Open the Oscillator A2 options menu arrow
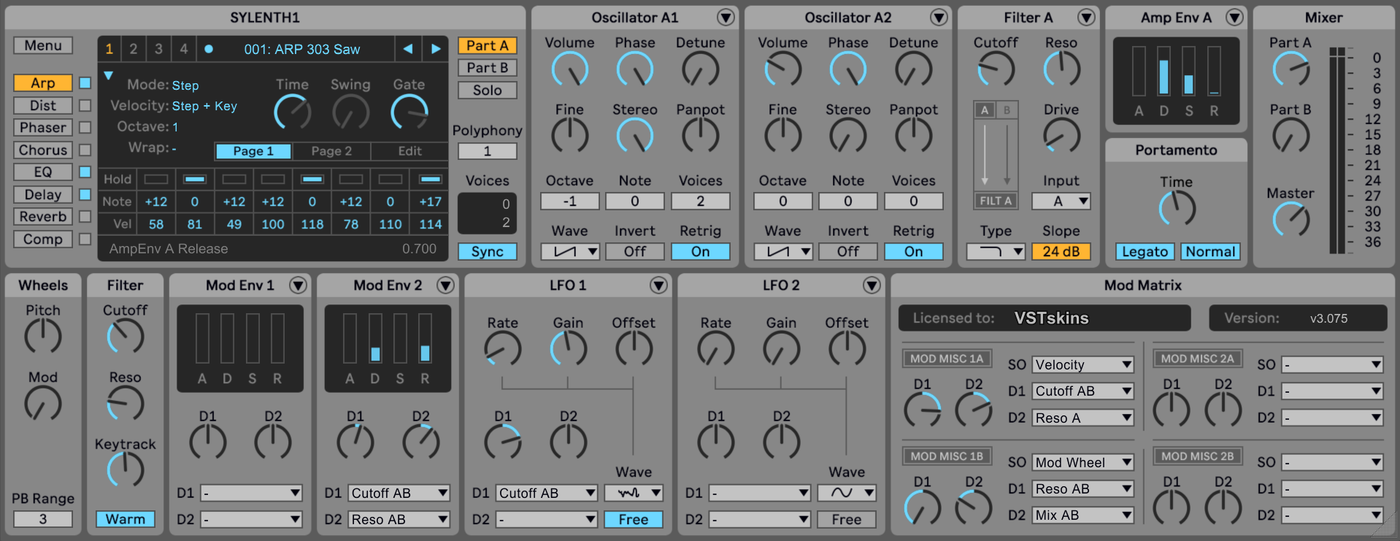The image size is (1400, 541). [x=938, y=17]
